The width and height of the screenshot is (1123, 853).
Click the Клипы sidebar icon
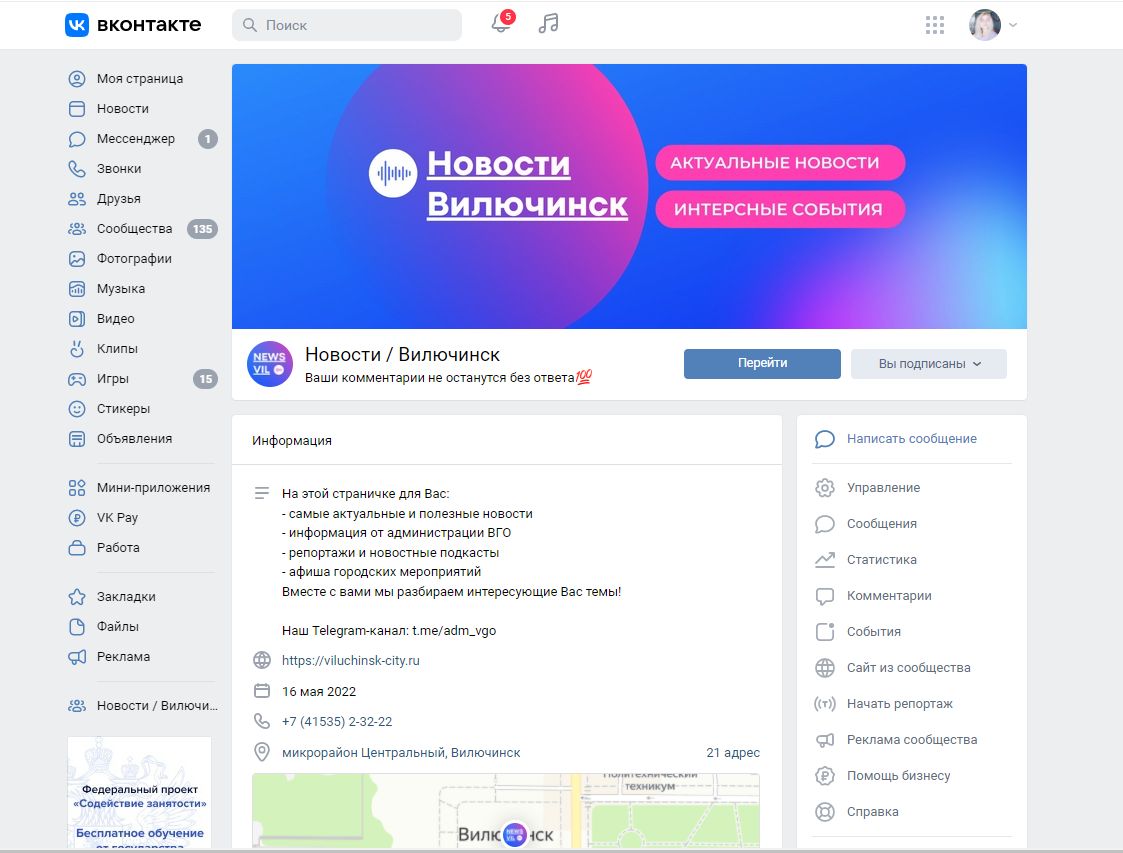[77, 349]
